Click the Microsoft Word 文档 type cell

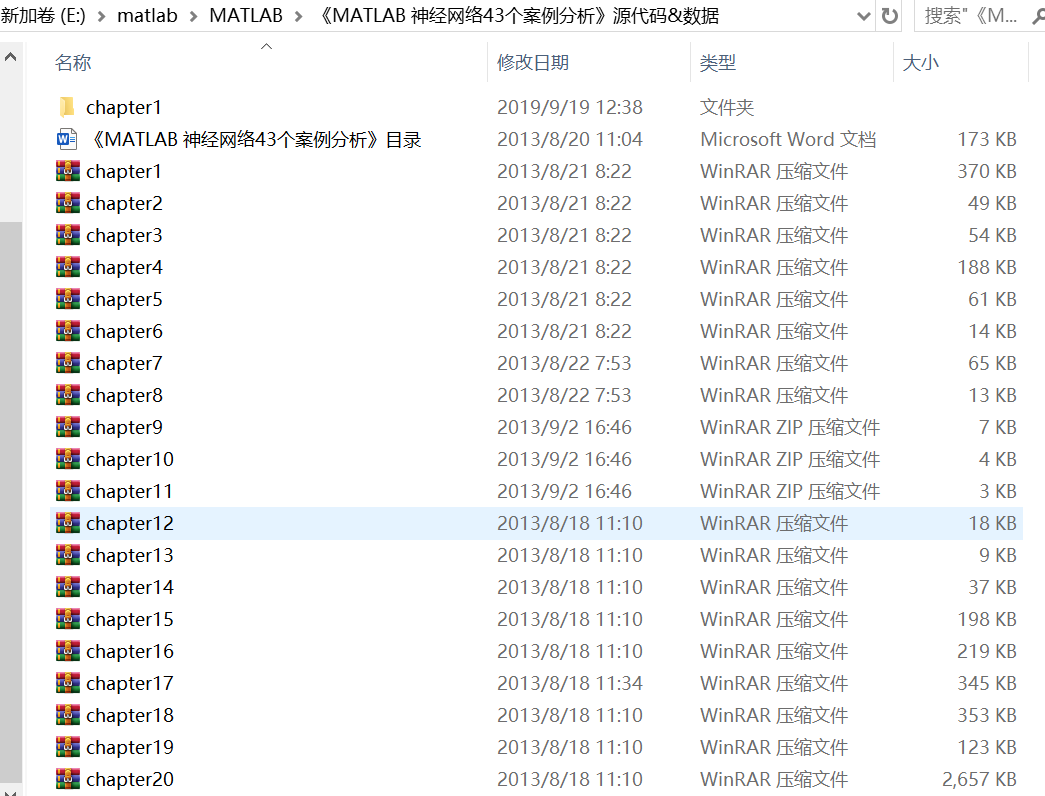point(788,139)
